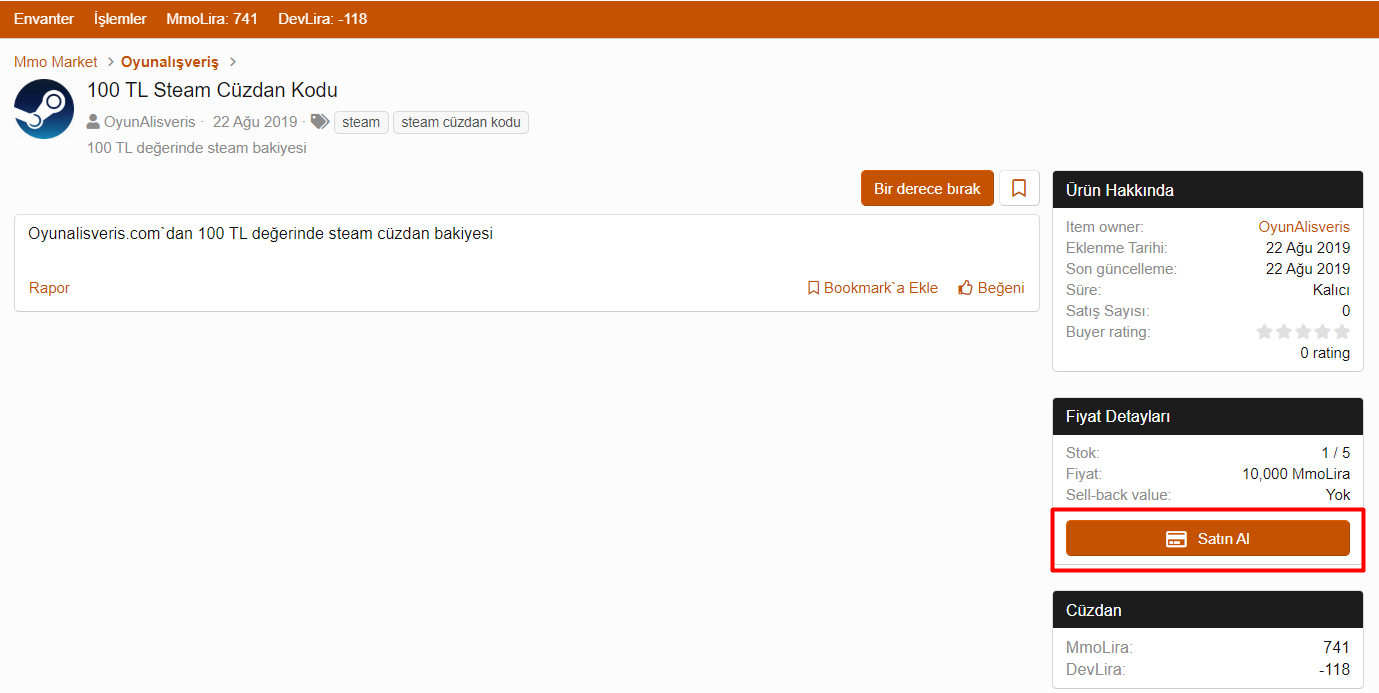
Task: Click the Cüzdan panel header
Action: [1208, 610]
